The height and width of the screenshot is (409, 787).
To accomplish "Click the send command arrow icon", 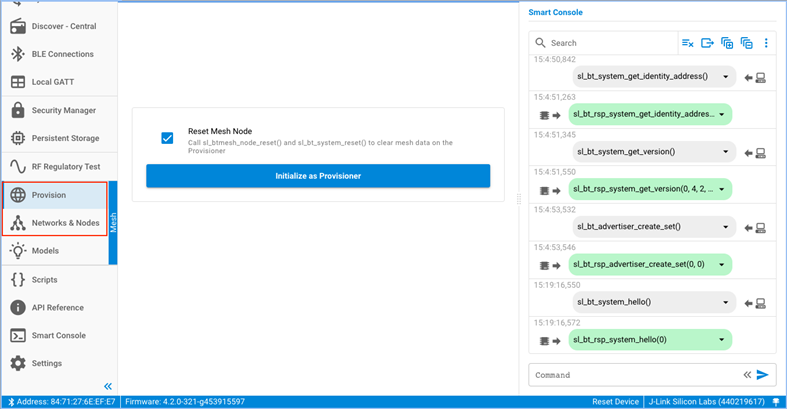I will pos(763,375).
